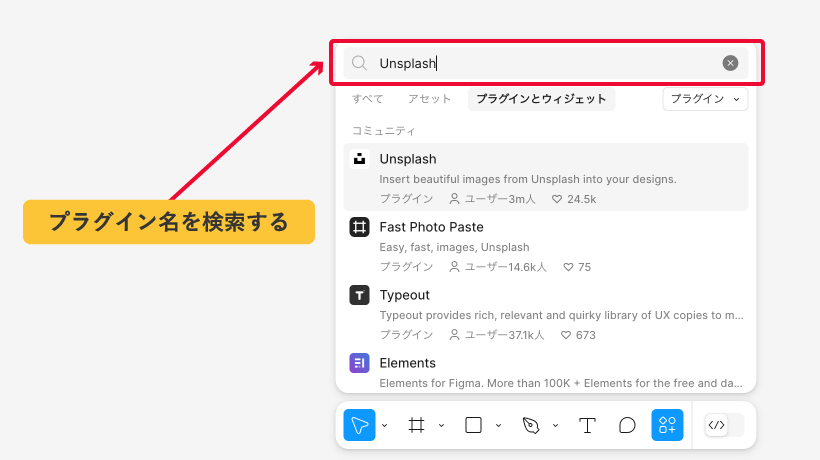
Task: Select the Text tool
Action: click(x=587, y=425)
